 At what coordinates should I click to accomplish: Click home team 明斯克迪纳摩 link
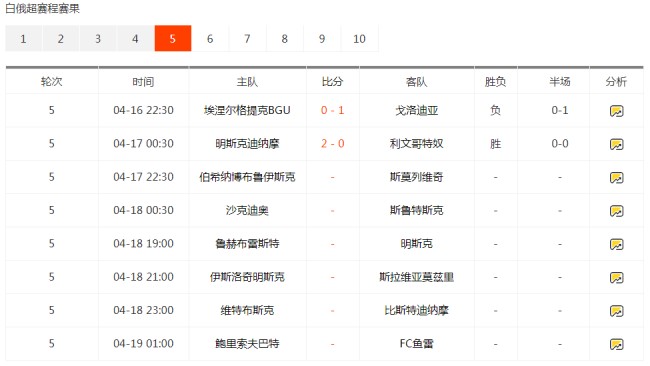pyautogui.click(x=247, y=144)
